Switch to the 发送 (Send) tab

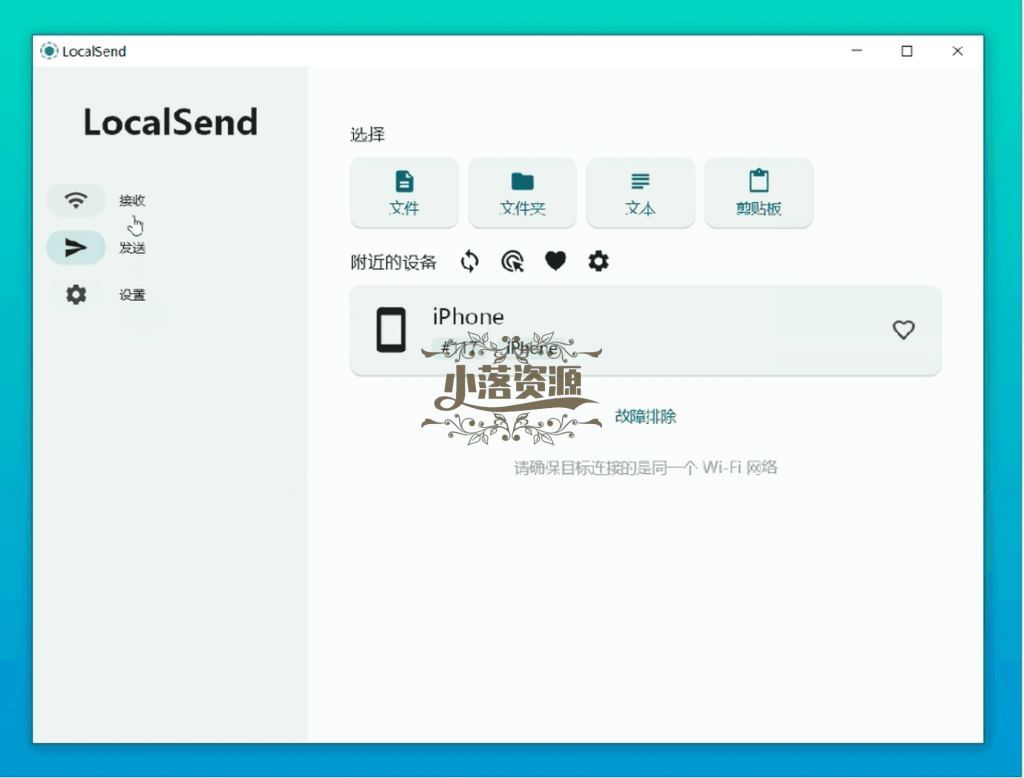(132, 248)
